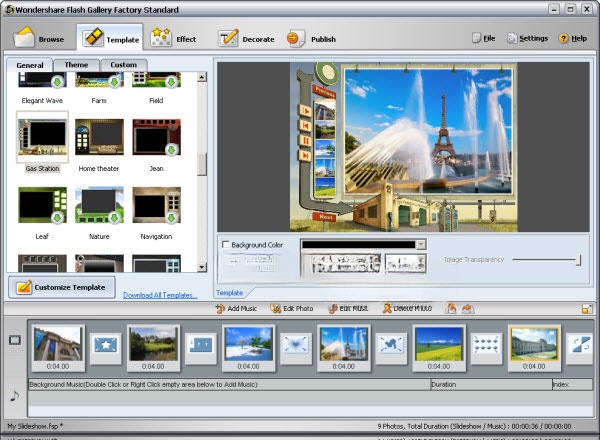Click the Edit Photo button
600x440 pixels.
pos(292,308)
